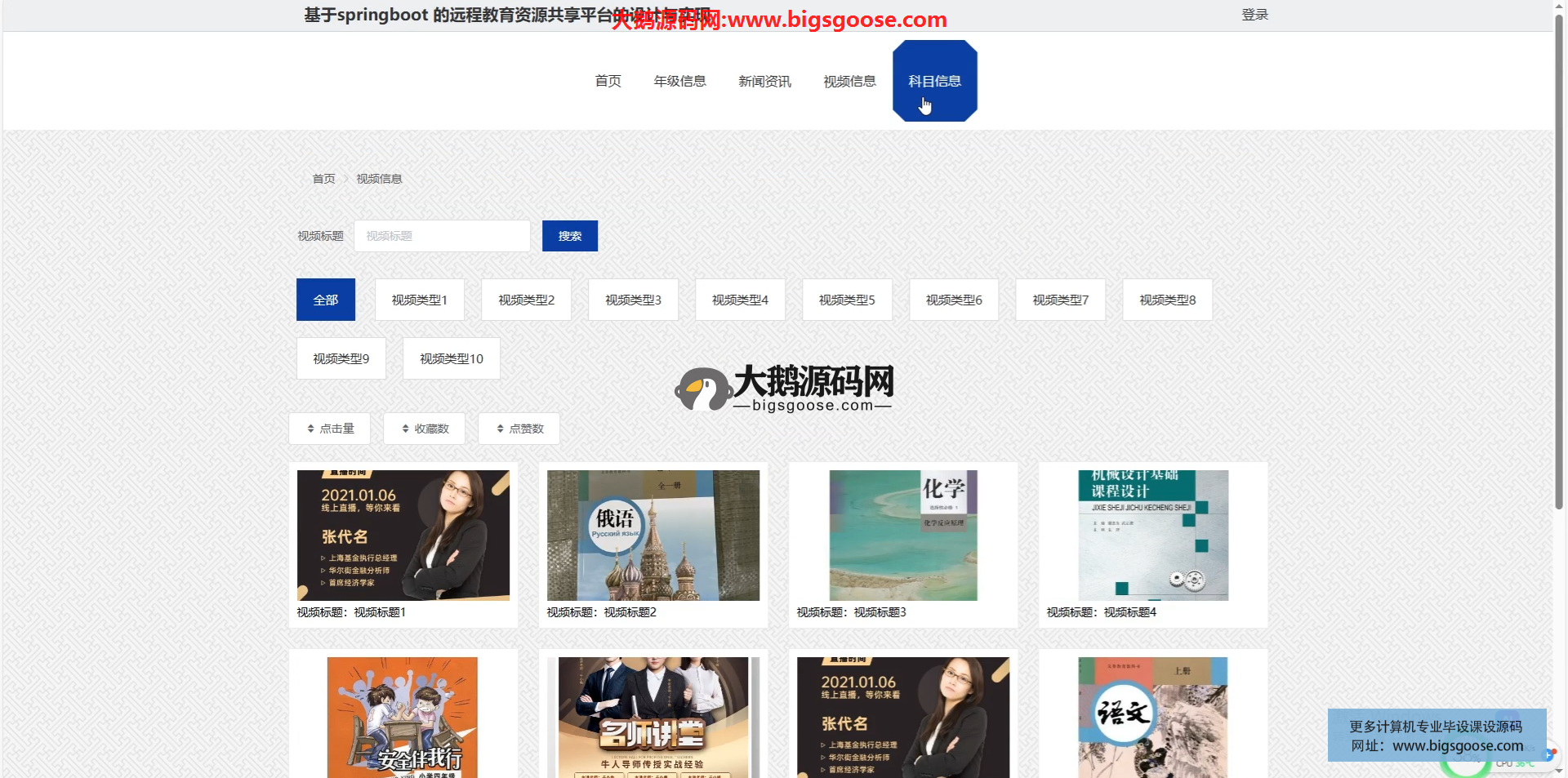Choose the 视频类型10 filter
This screenshot has height=778, width=1568.
pyautogui.click(x=451, y=358)
